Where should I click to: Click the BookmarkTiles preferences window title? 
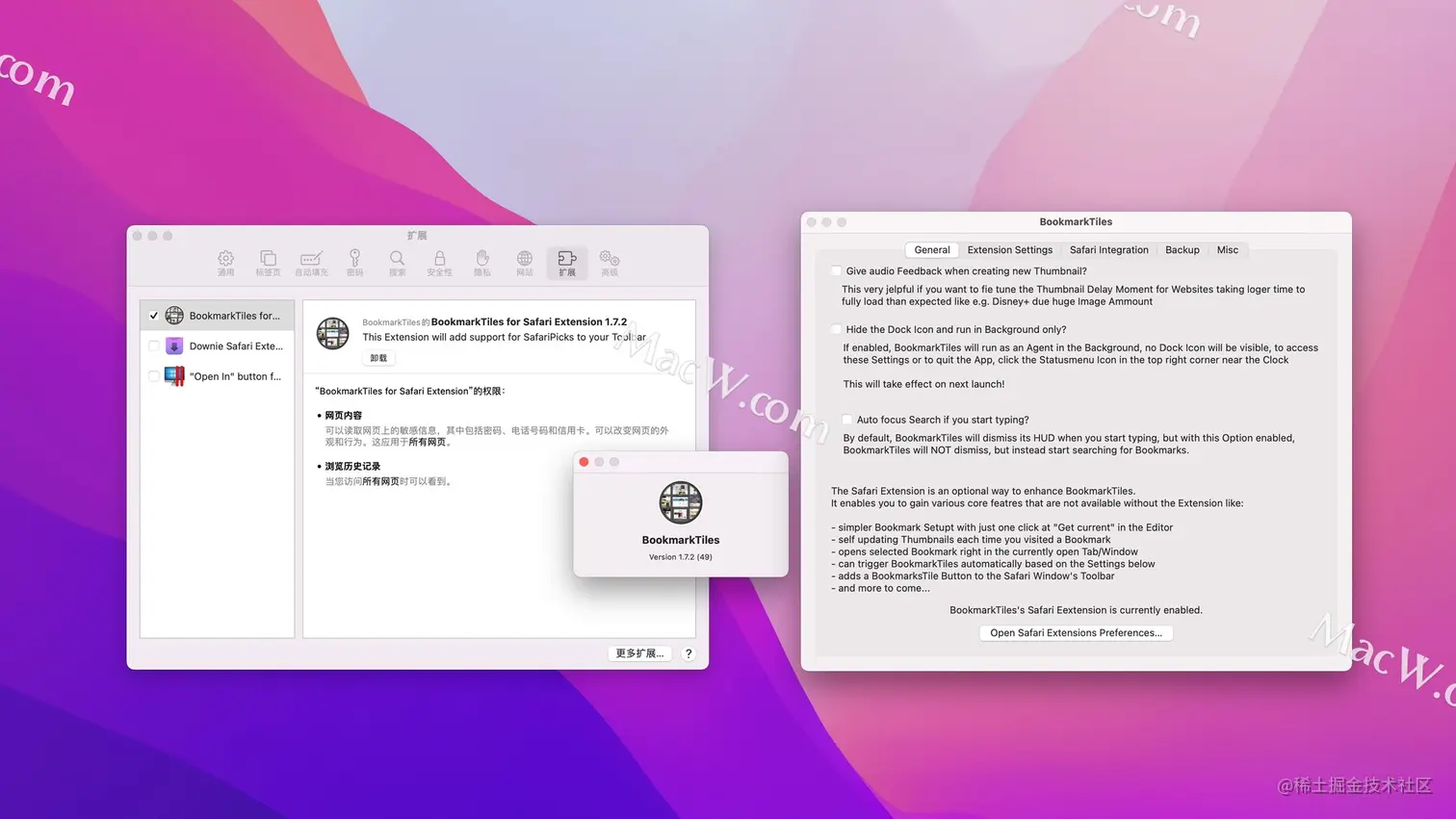pos(1076,221)
